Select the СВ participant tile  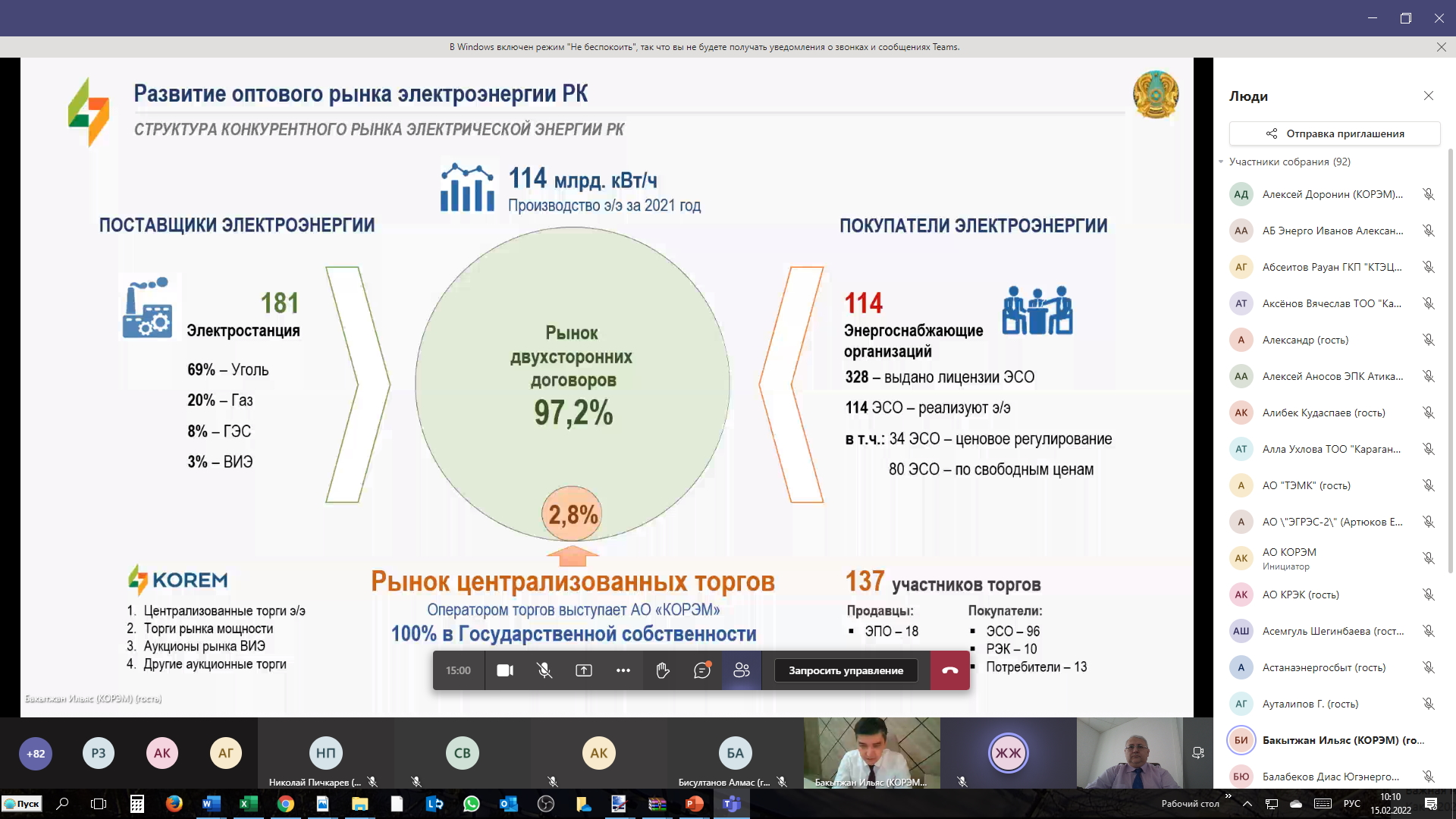click(463, 753)
